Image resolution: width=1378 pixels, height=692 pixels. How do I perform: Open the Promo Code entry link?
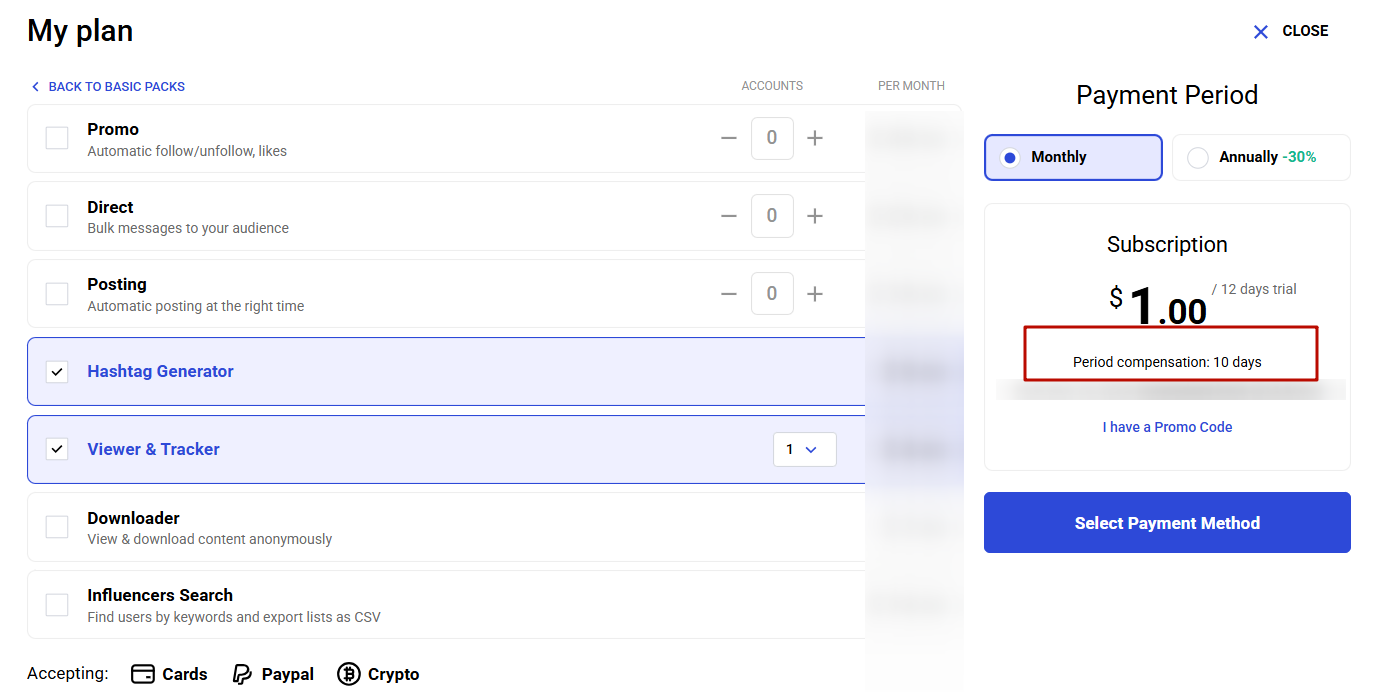tap(1167, 427)
